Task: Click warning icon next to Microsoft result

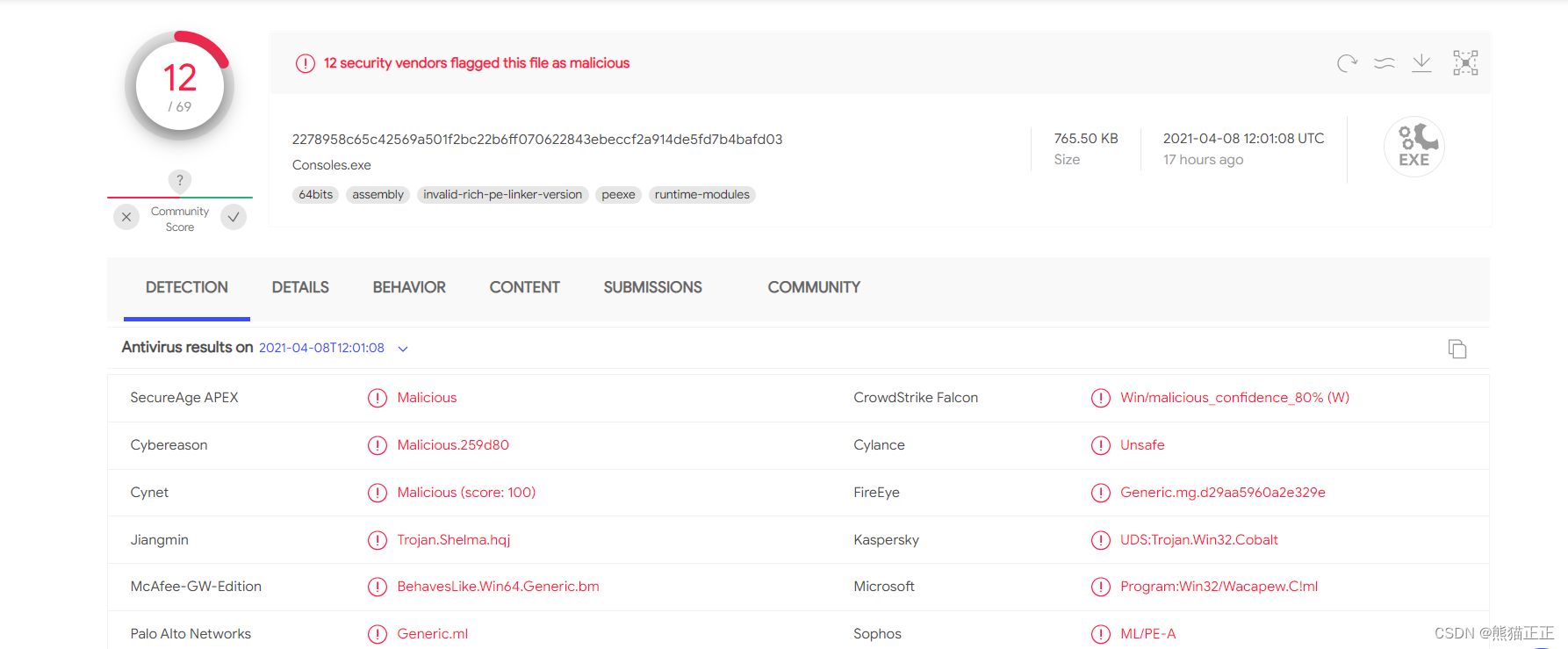Action: click(1101, 587)
